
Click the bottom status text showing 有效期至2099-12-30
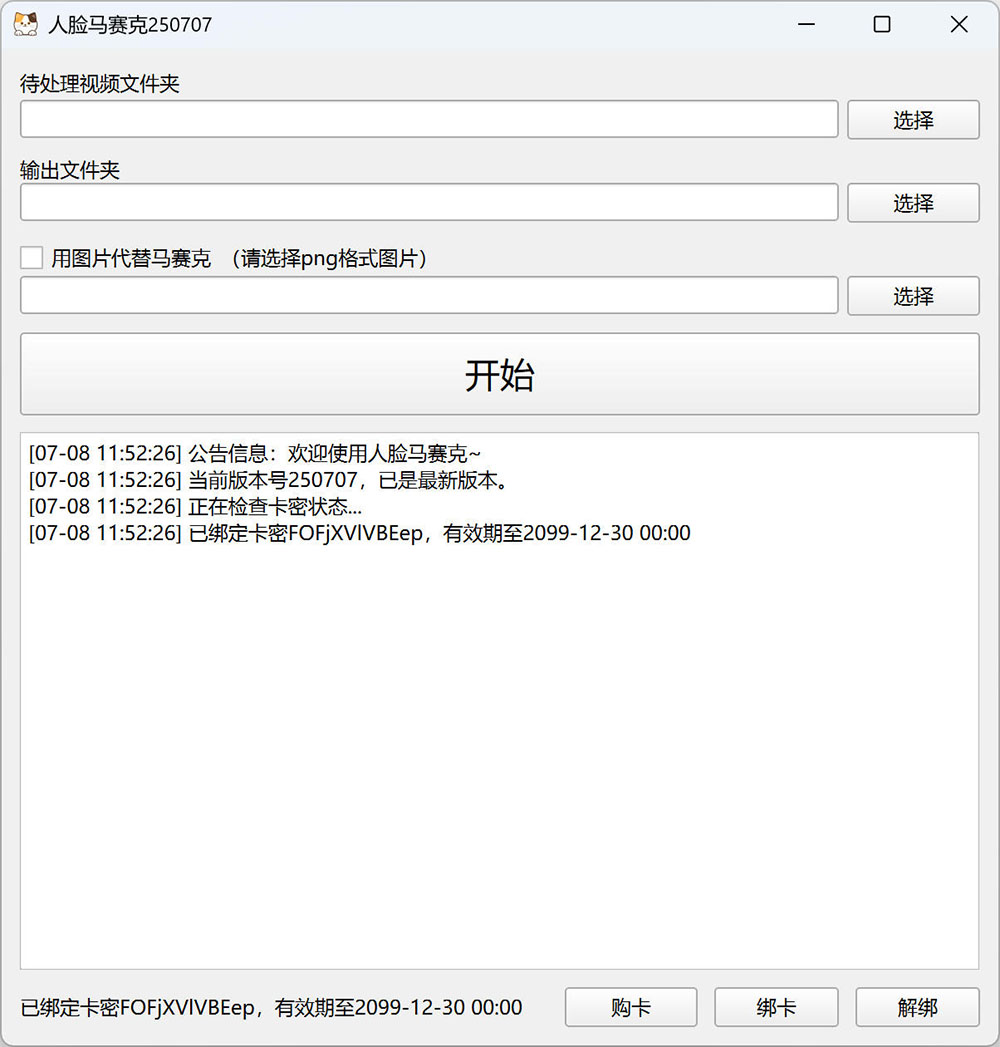pos(271,1007)
